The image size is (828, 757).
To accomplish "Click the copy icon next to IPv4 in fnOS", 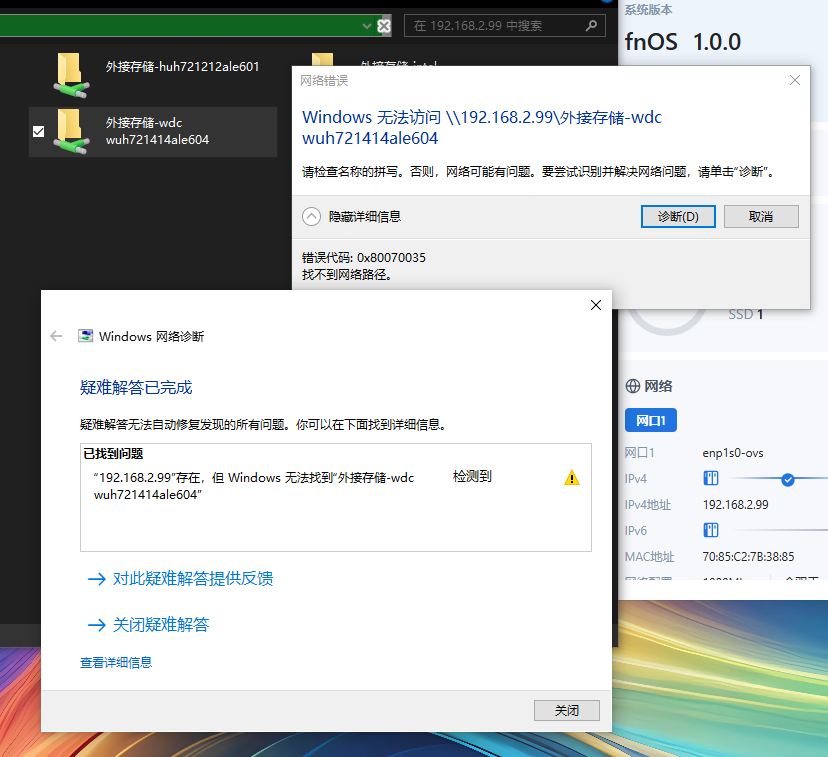I will coord(710,478).
